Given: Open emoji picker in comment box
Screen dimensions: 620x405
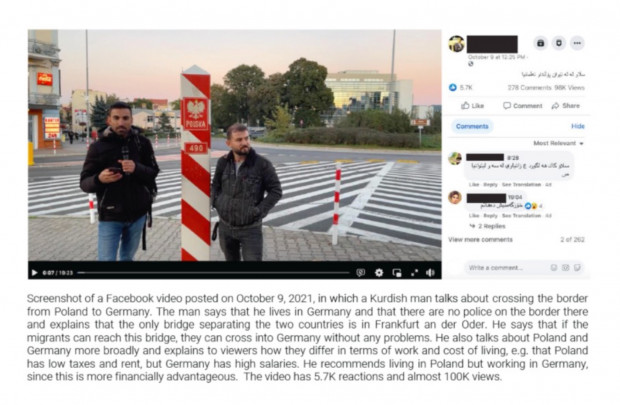Looking at the screenshot, I should (x=554, y=268).
